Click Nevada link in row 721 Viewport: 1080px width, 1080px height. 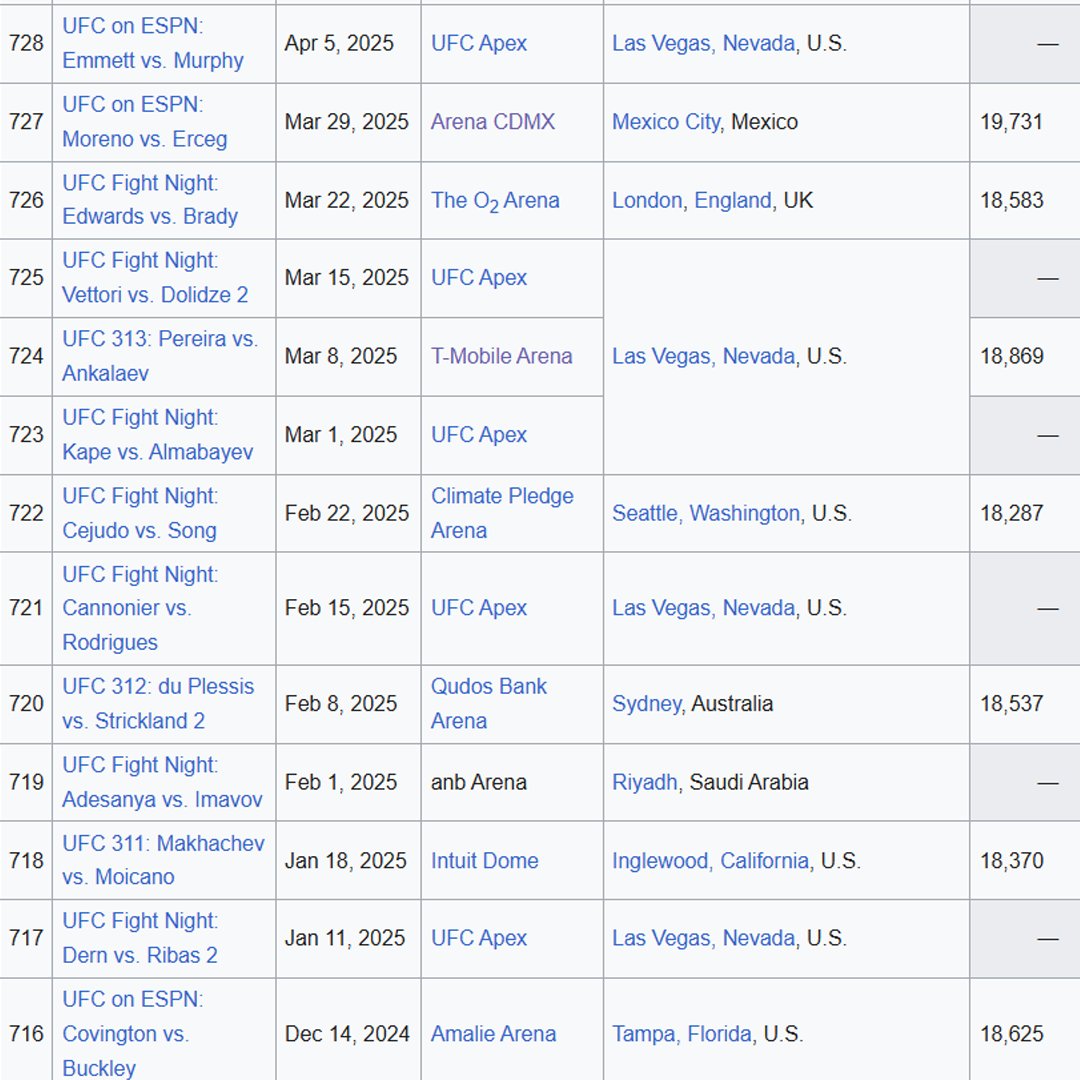pos(758,608)
